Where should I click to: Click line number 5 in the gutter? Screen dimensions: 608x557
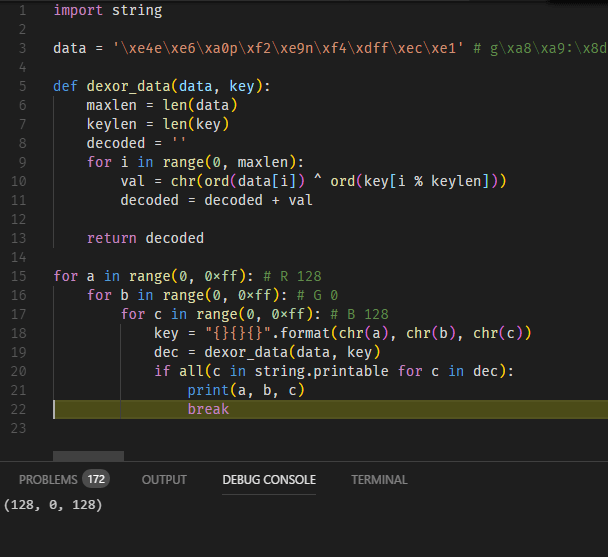click(22, 86)
